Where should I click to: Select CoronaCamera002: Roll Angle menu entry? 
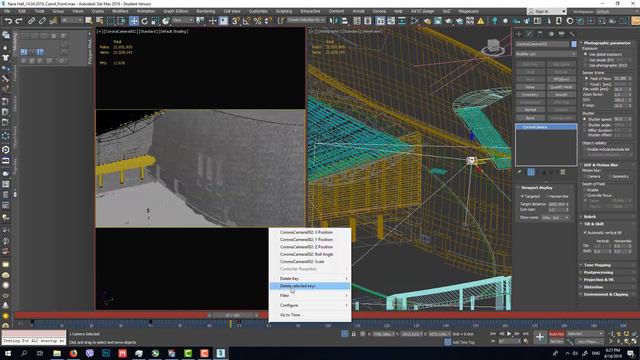[310, 254]
